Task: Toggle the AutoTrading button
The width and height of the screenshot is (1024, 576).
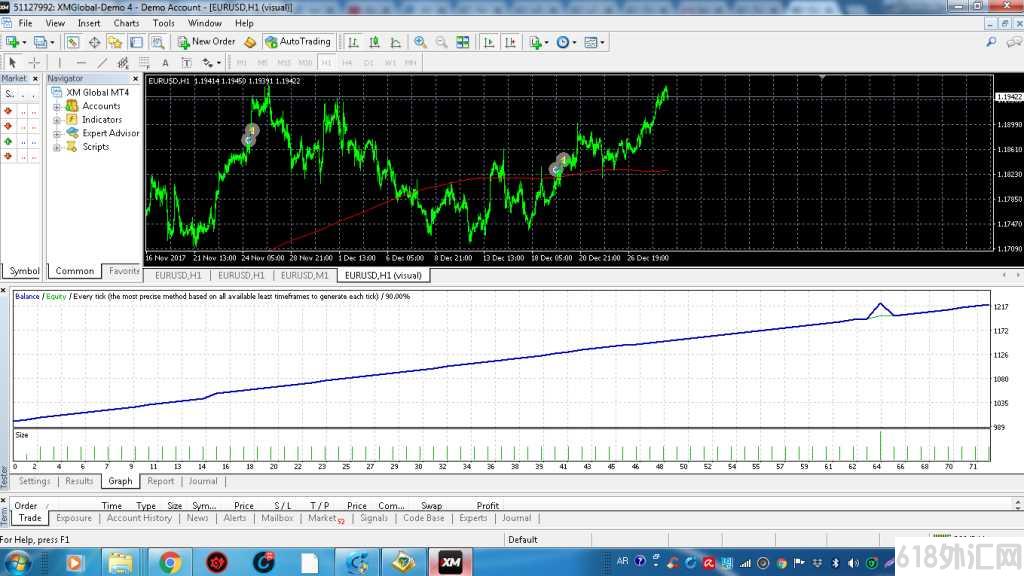Action: coord(298,42)
